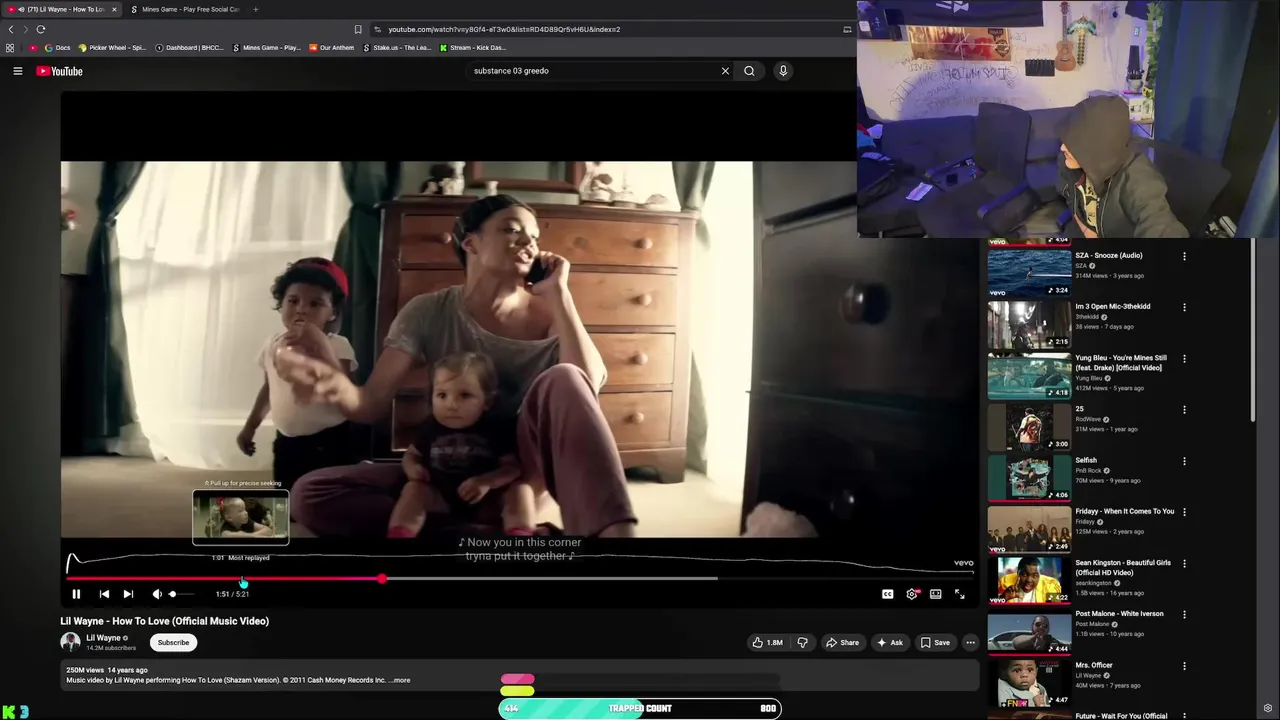Play SZA - Snooze thumbnail
Screen dimensions: 1280x720
(x=1029, y=272)
